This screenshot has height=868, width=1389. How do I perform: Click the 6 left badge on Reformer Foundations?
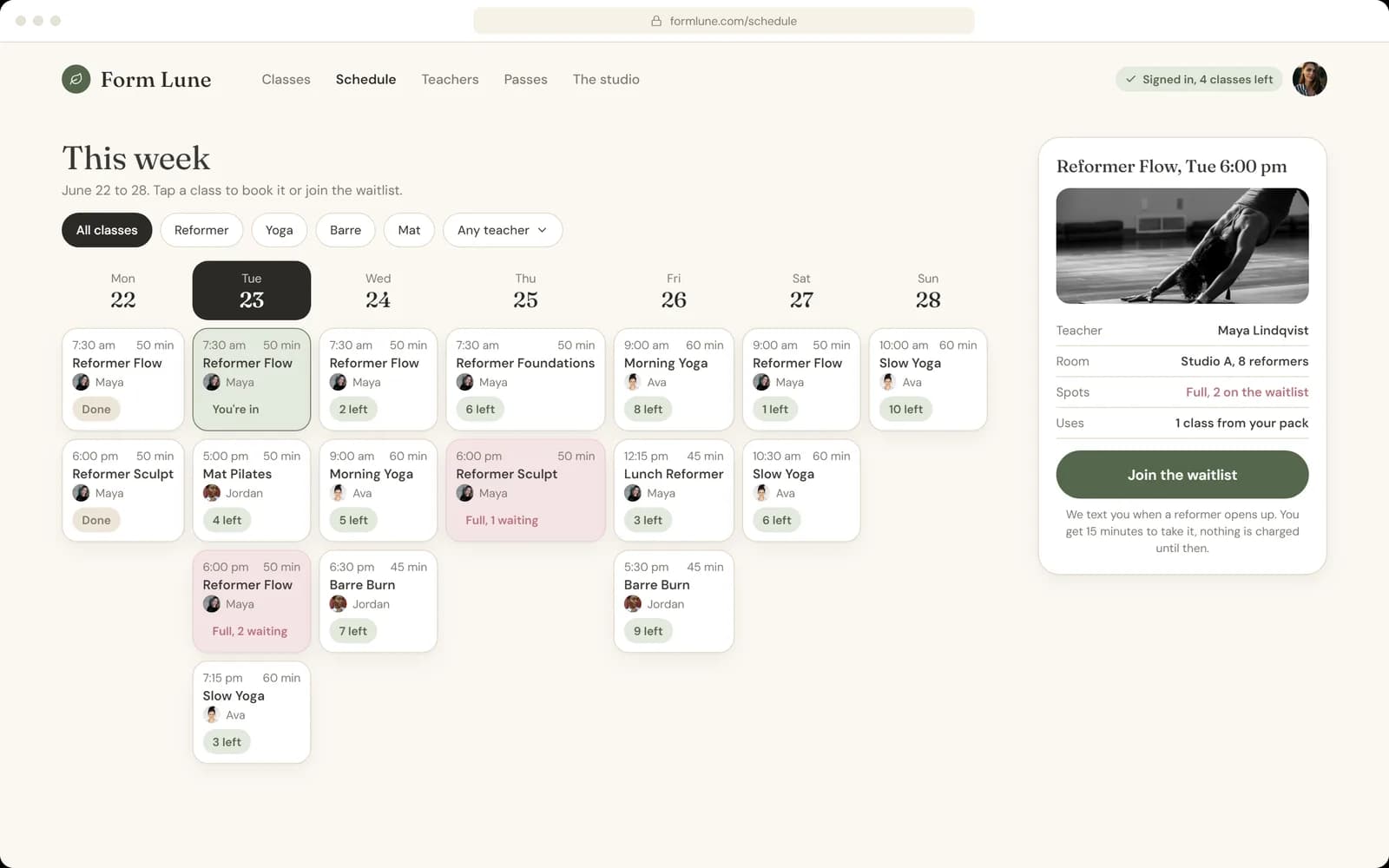click(480, 409)
